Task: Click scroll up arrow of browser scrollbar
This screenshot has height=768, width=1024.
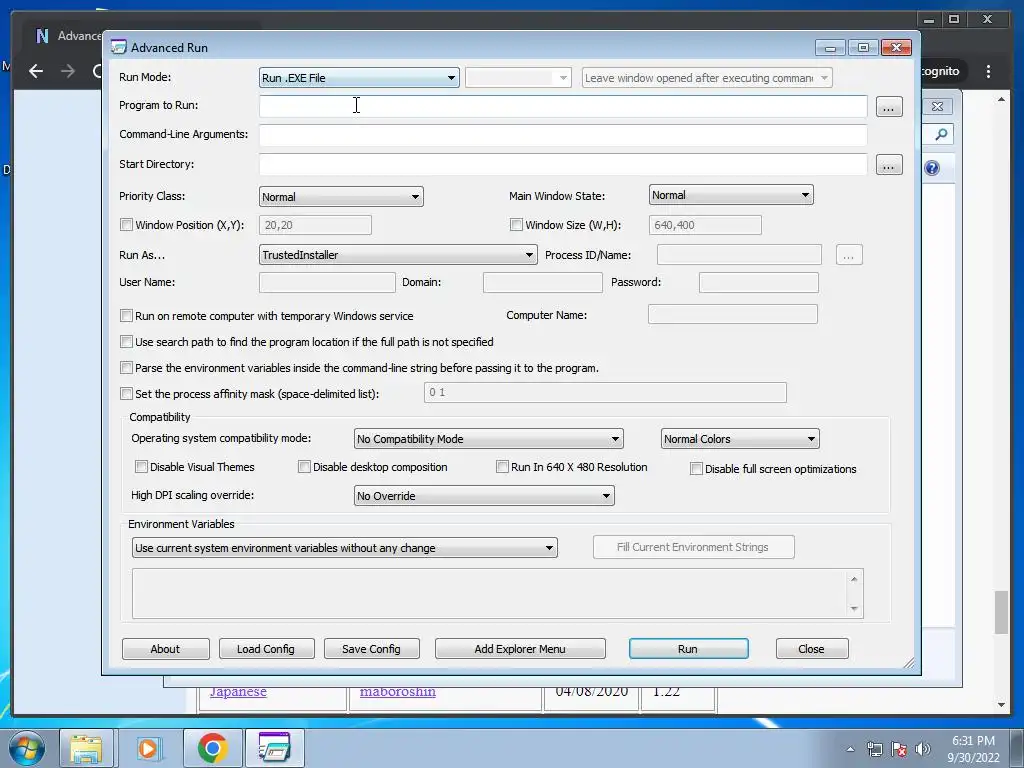Action: pos(1001,100)
